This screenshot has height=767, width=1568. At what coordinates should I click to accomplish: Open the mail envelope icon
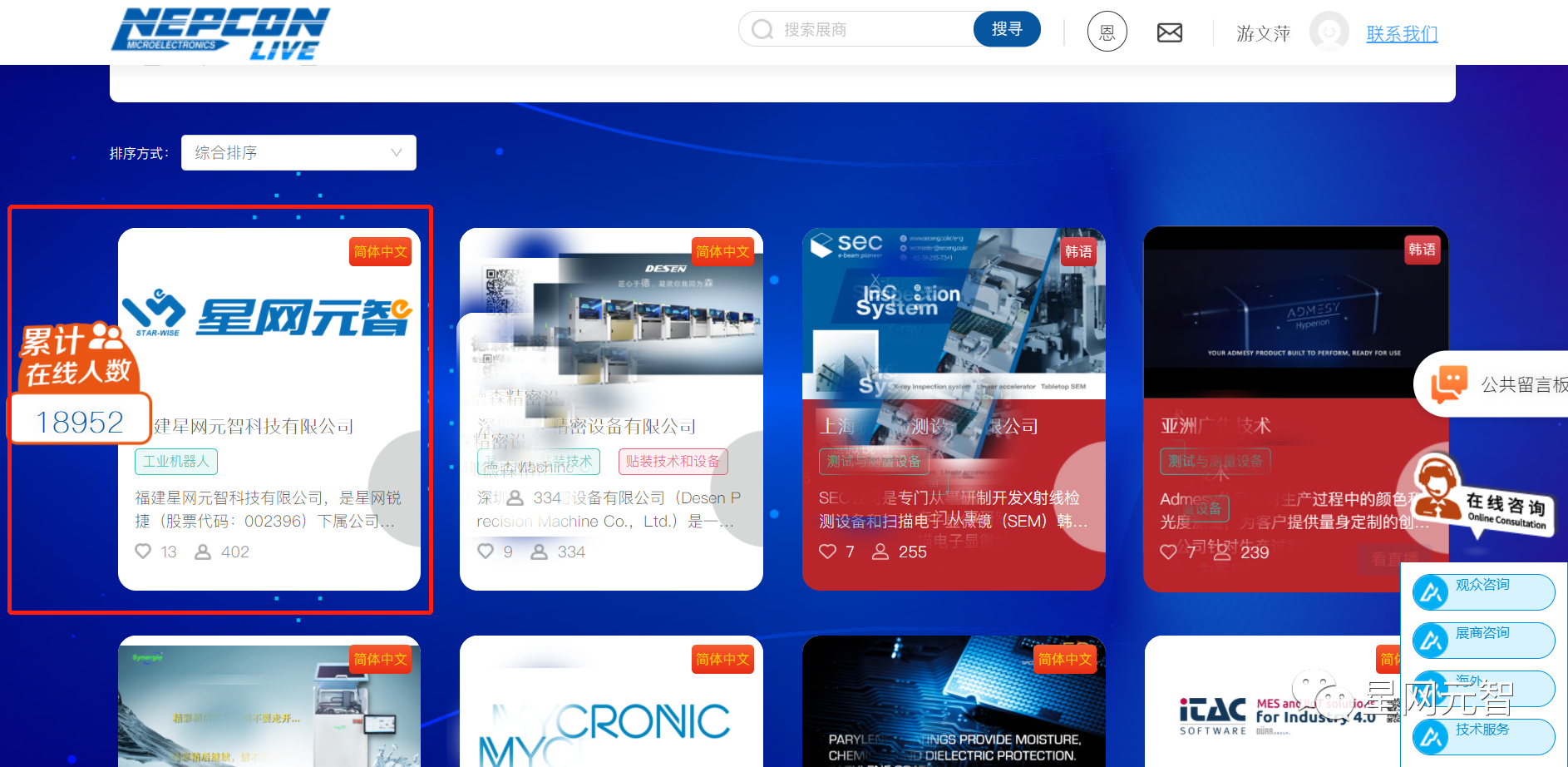[1170, 32]
